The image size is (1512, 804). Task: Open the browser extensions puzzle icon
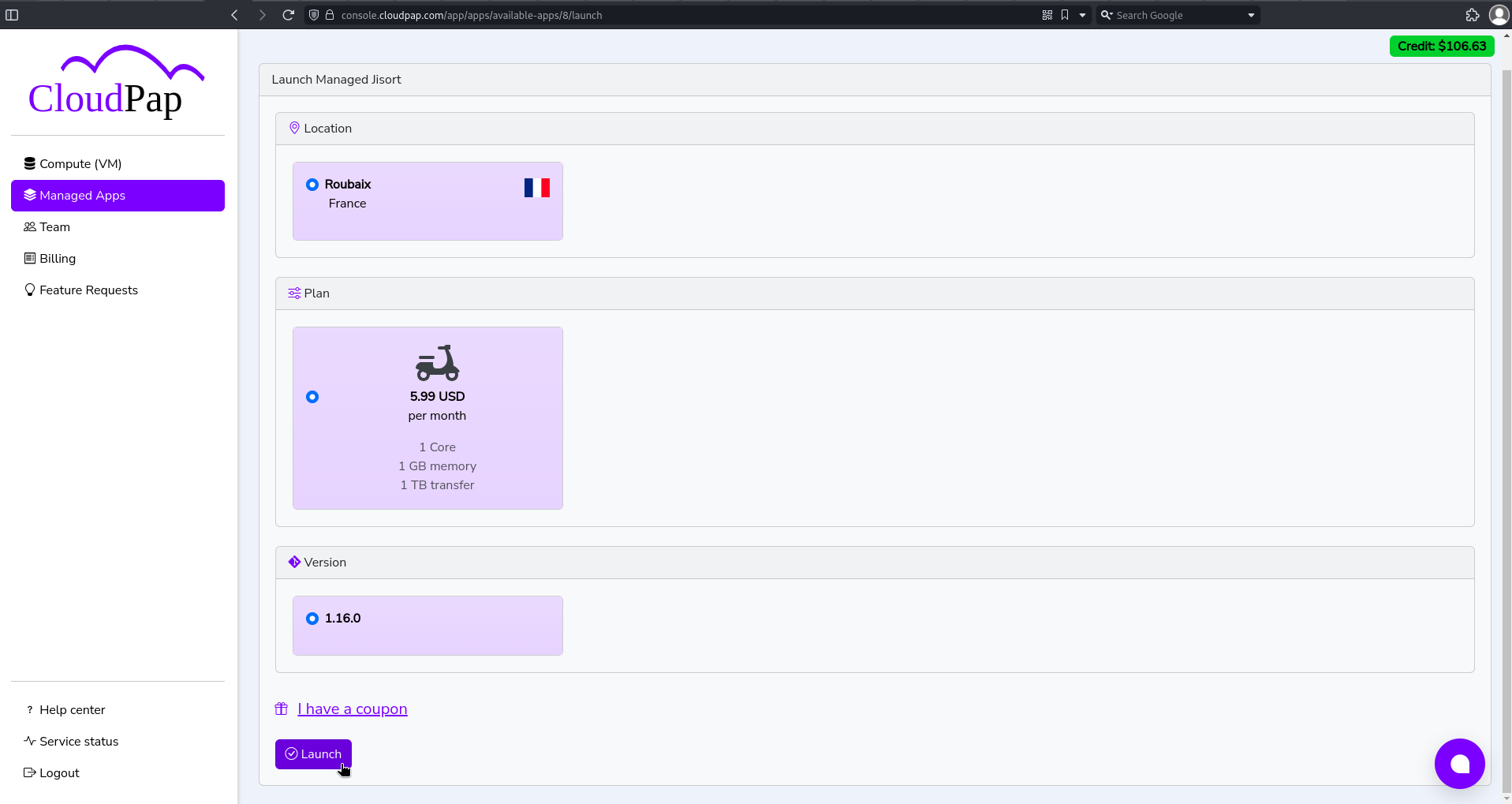pos(1472,15)
